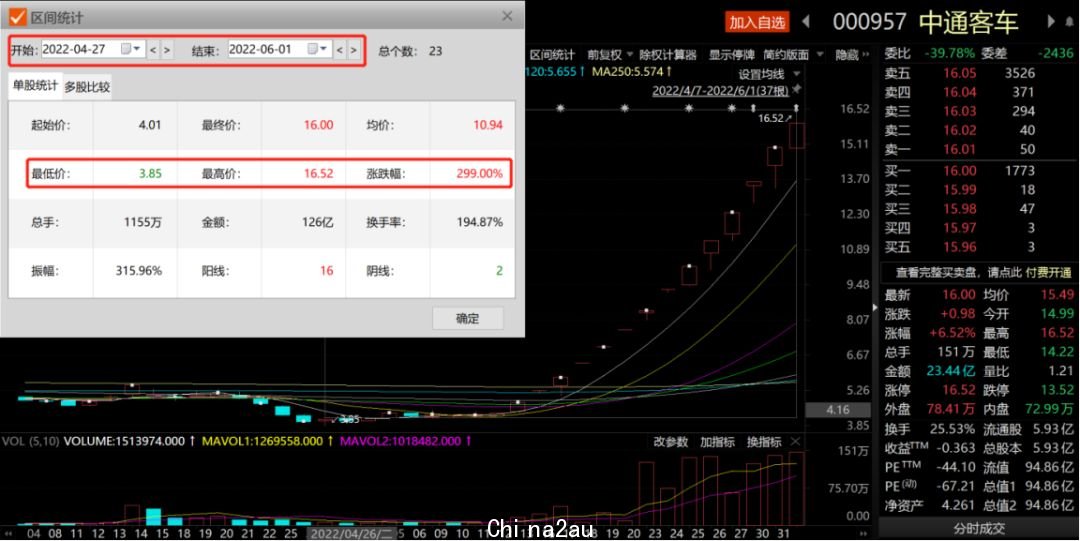
Task: Click 隐藏 to collapse the side panel
Action: point(852,54)
